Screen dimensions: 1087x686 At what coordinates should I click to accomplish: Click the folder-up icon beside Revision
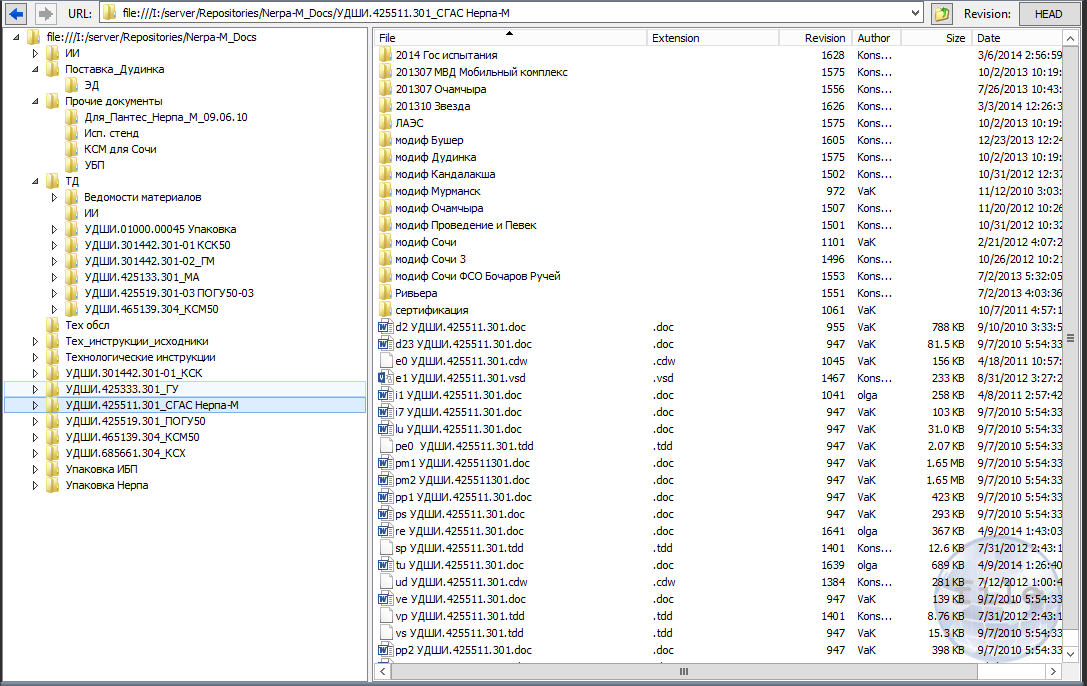[x=941, y=13]
